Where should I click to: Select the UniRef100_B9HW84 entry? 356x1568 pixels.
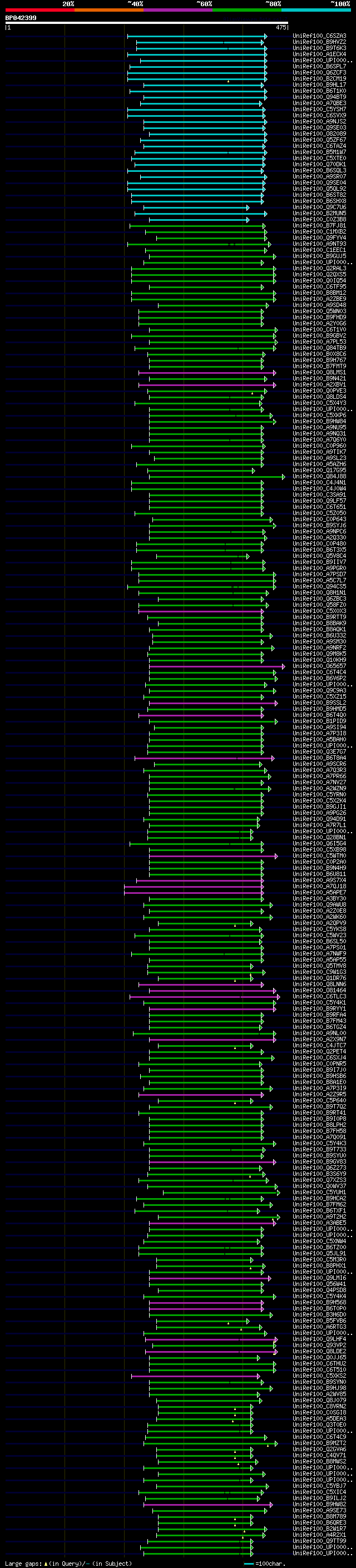319,421
